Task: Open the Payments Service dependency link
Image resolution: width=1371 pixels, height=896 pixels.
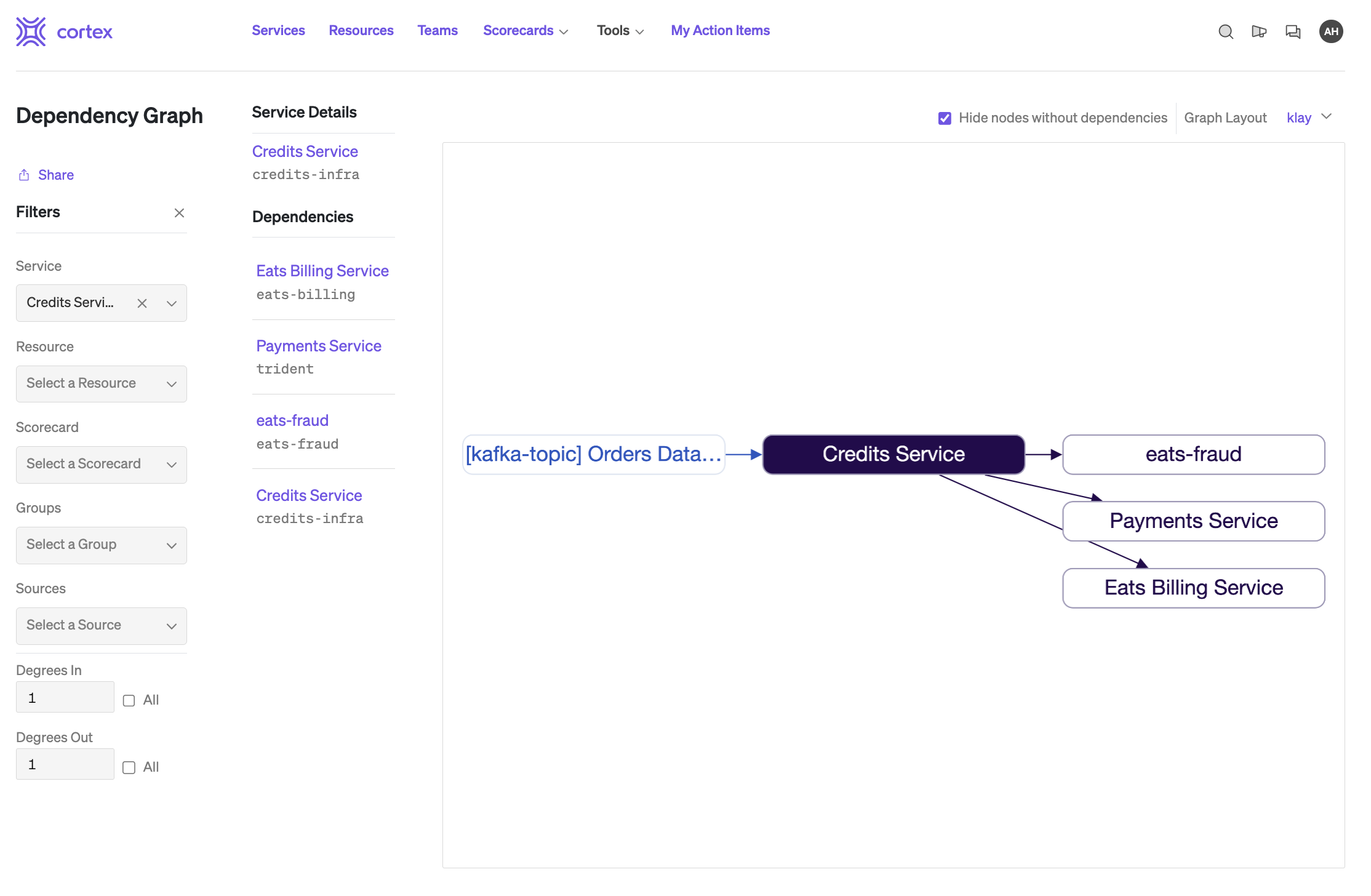Action: 319,346
